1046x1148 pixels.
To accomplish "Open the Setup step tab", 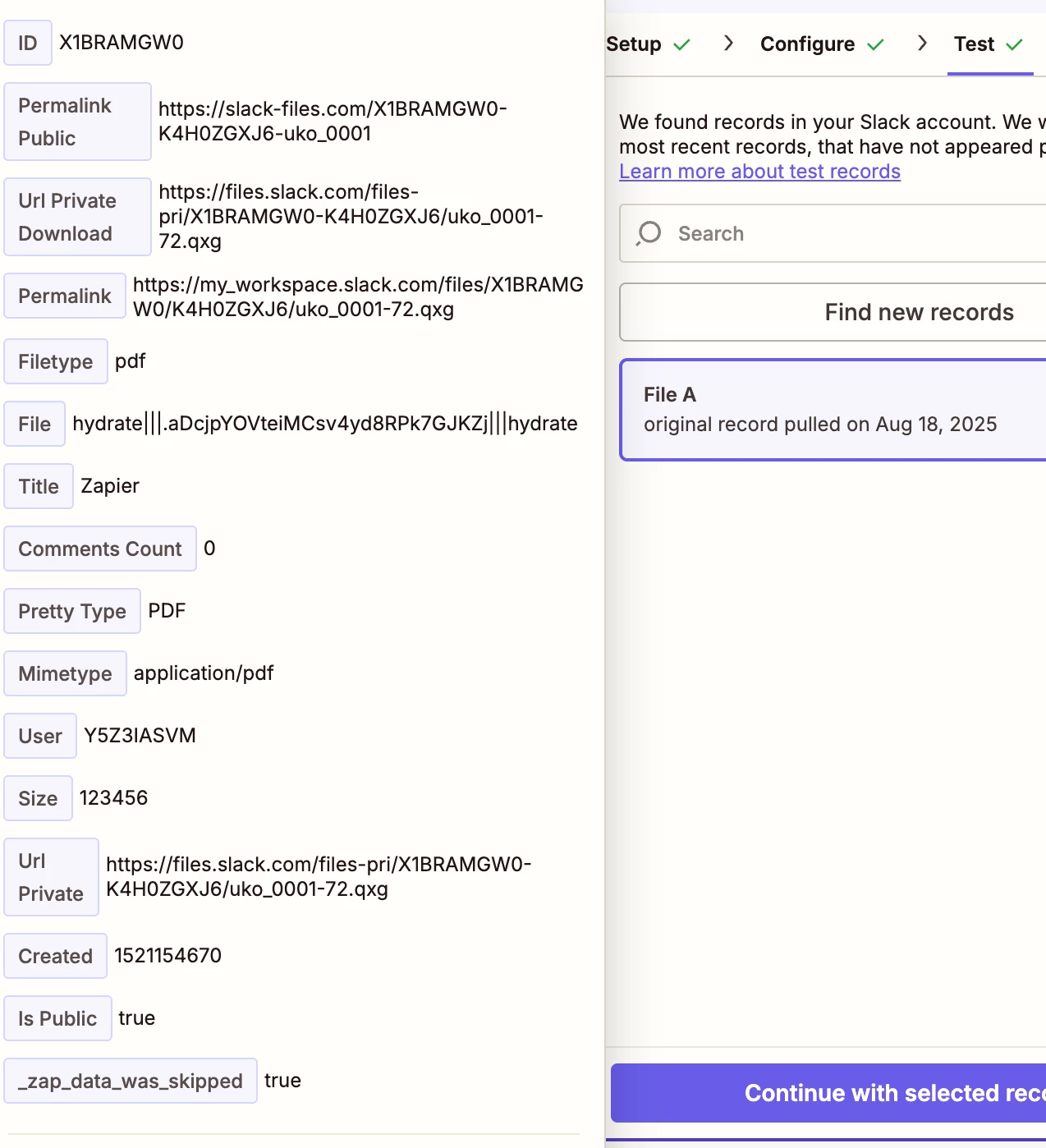I will 634,44.
